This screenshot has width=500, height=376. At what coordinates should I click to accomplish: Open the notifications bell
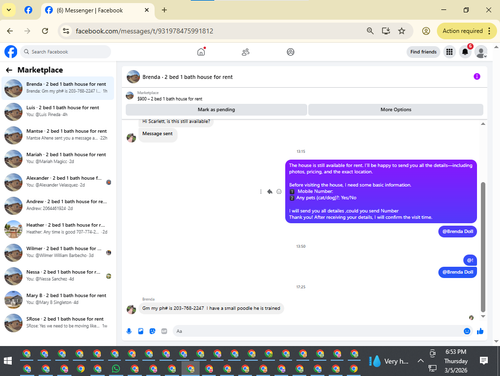click(x=465, y=52)
